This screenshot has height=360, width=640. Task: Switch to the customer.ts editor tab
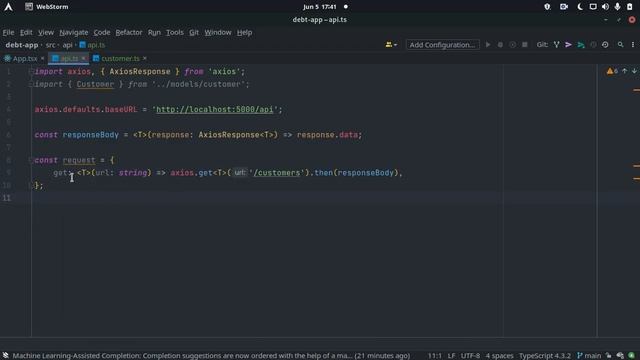(120, 58)
